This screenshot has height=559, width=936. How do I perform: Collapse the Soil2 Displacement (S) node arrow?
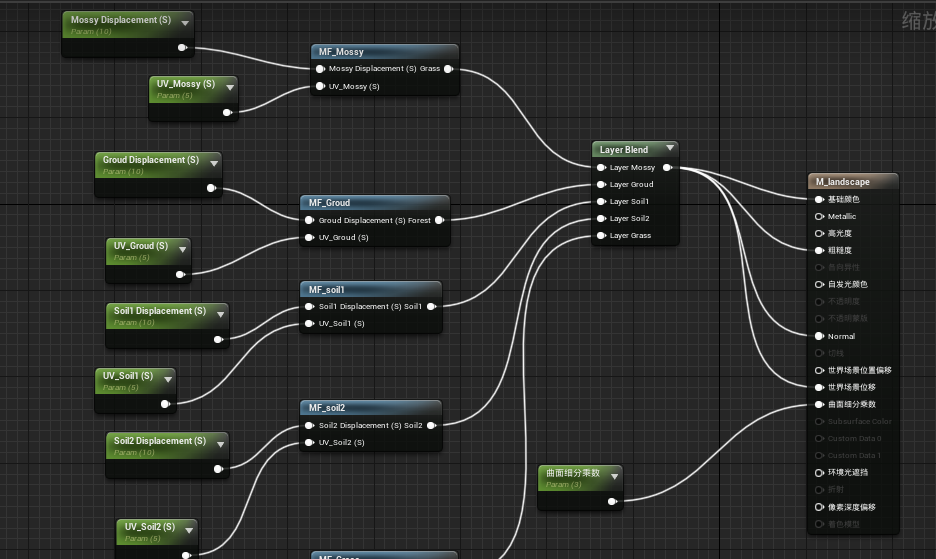pyautogui.click(x=221, y=444)
